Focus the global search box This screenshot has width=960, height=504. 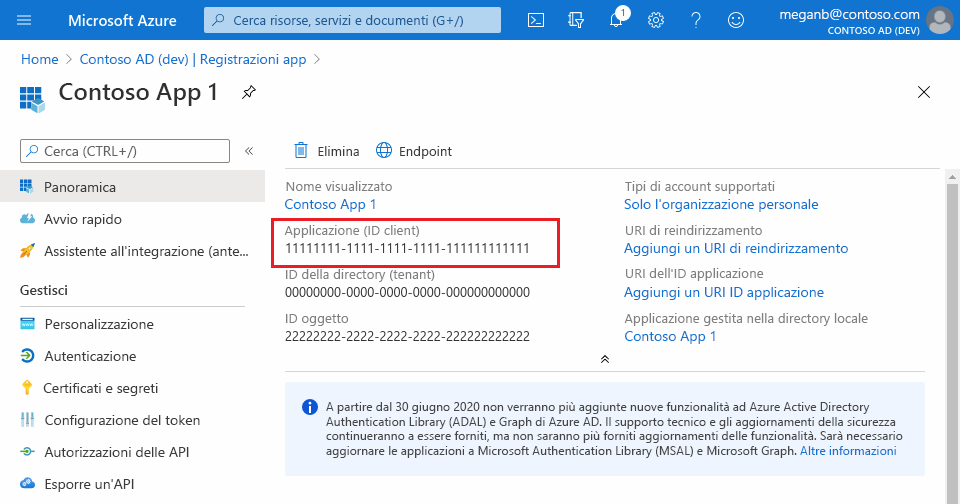click(x=352, y=20)
